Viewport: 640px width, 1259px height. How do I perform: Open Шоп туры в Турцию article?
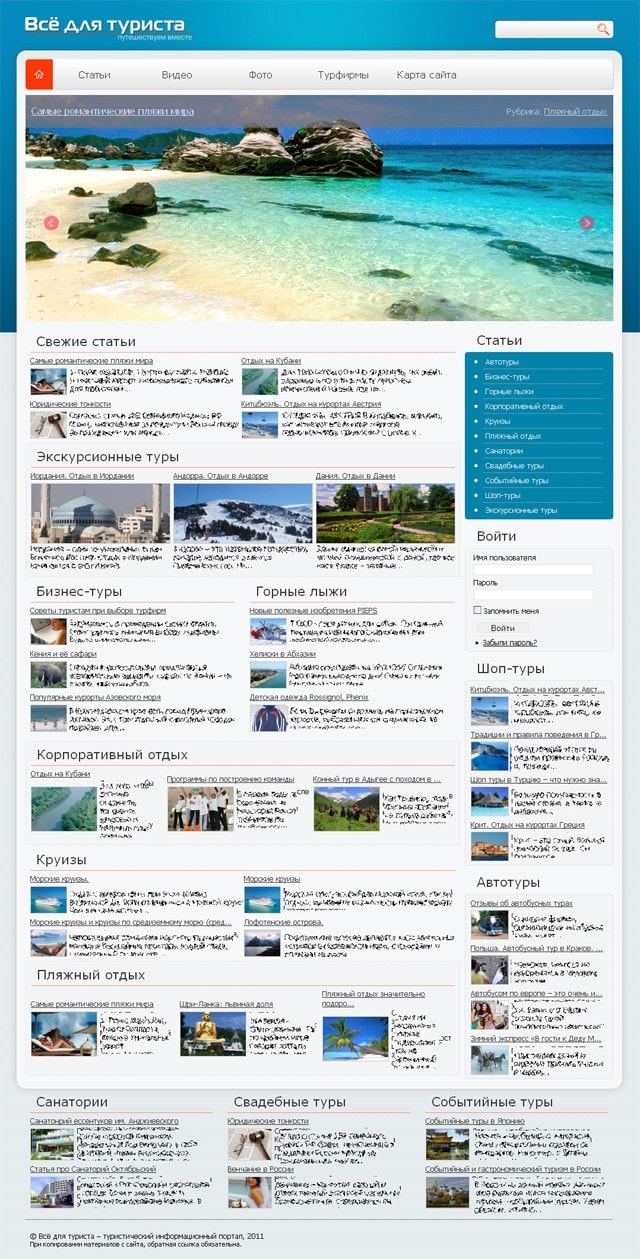click(539, 779)
